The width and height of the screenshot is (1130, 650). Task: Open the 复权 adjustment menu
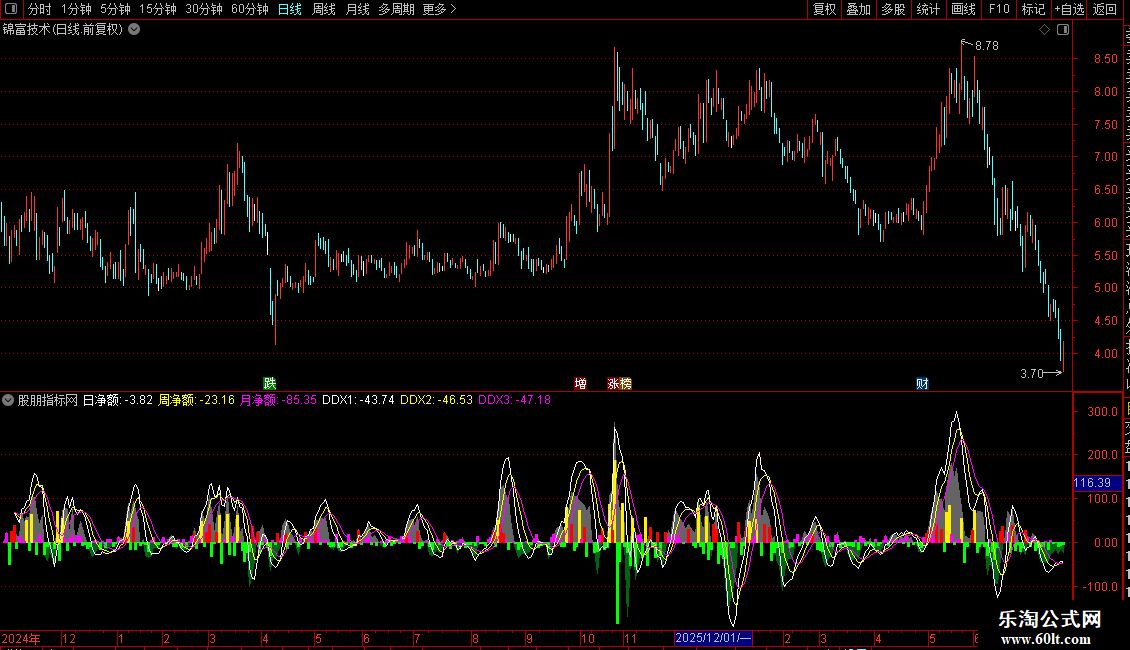click(x=824, y=9)
